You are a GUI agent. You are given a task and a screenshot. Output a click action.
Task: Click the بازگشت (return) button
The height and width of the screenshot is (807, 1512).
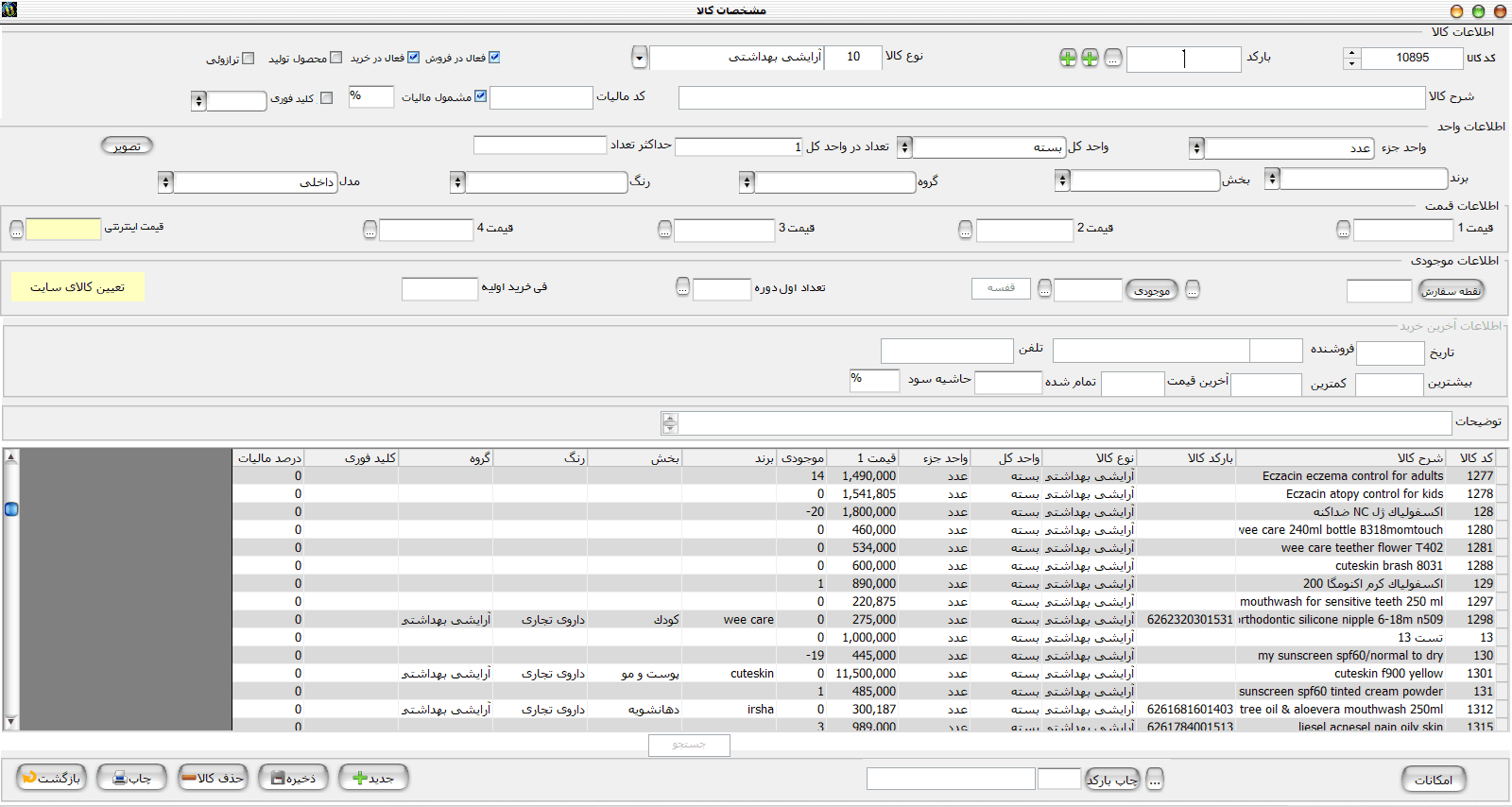pos(52,778)
